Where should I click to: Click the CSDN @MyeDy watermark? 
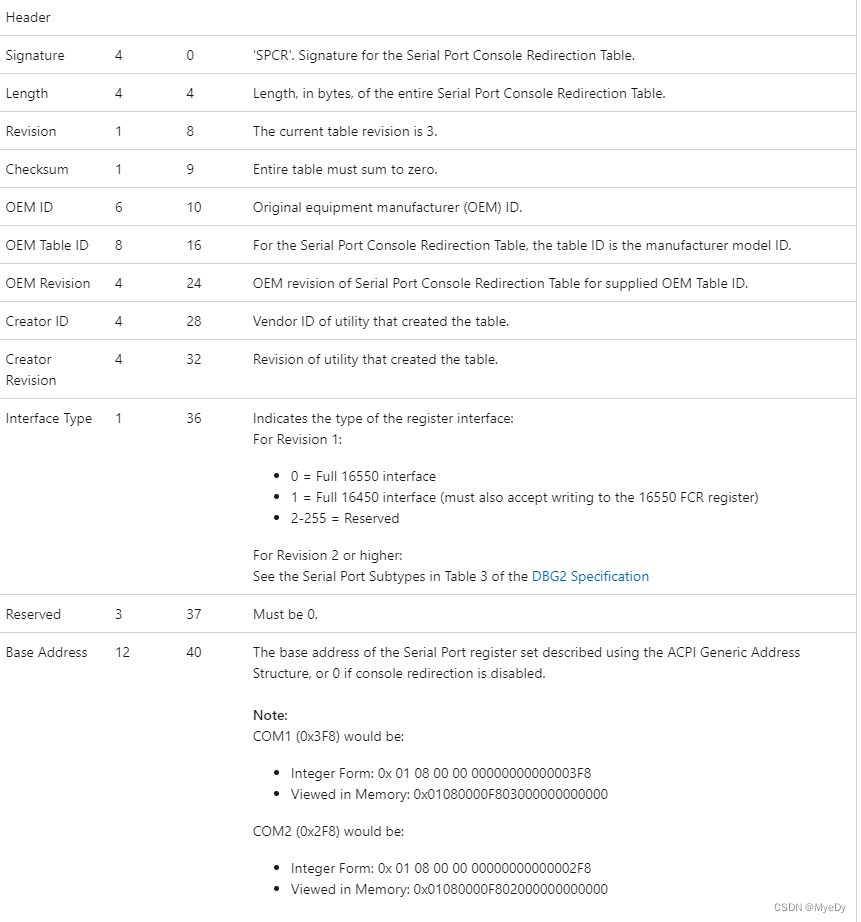tap(810, 906)
